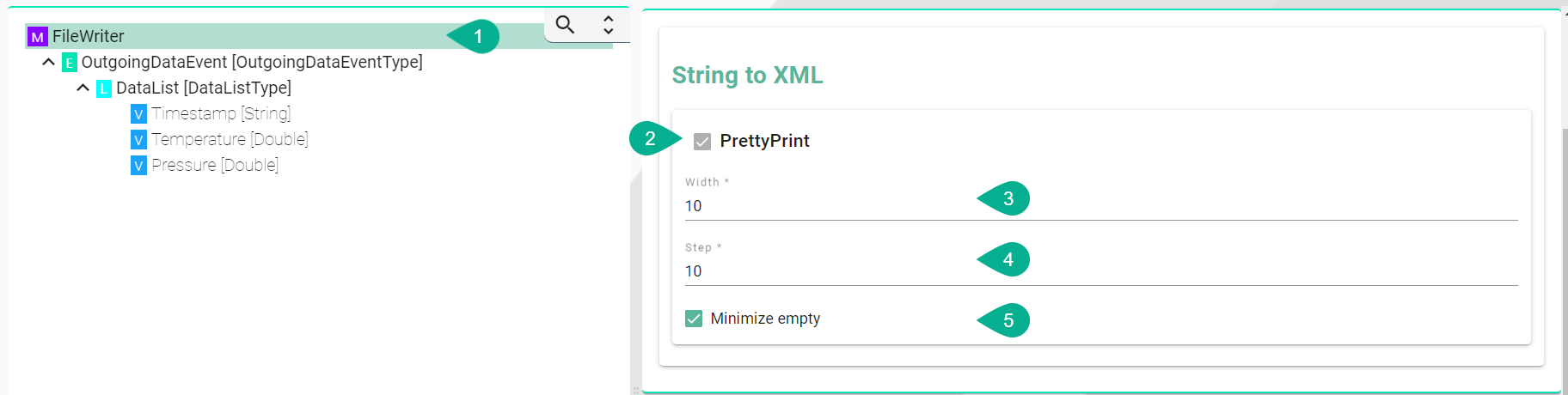Screen dimensions: 1568x395
Task: Click the Width input field
Action: [1101, 206]
